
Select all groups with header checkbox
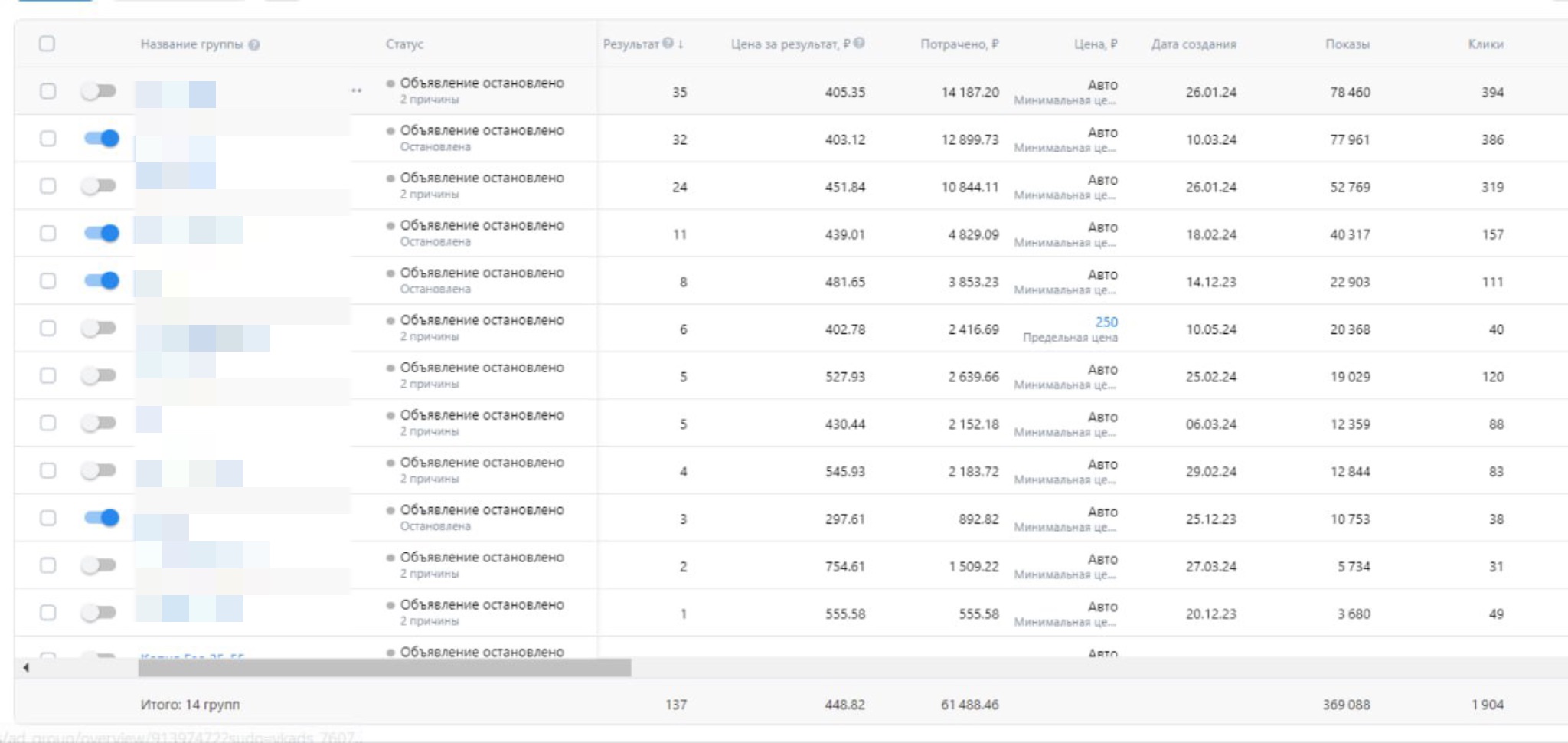(x=47, y=44)
